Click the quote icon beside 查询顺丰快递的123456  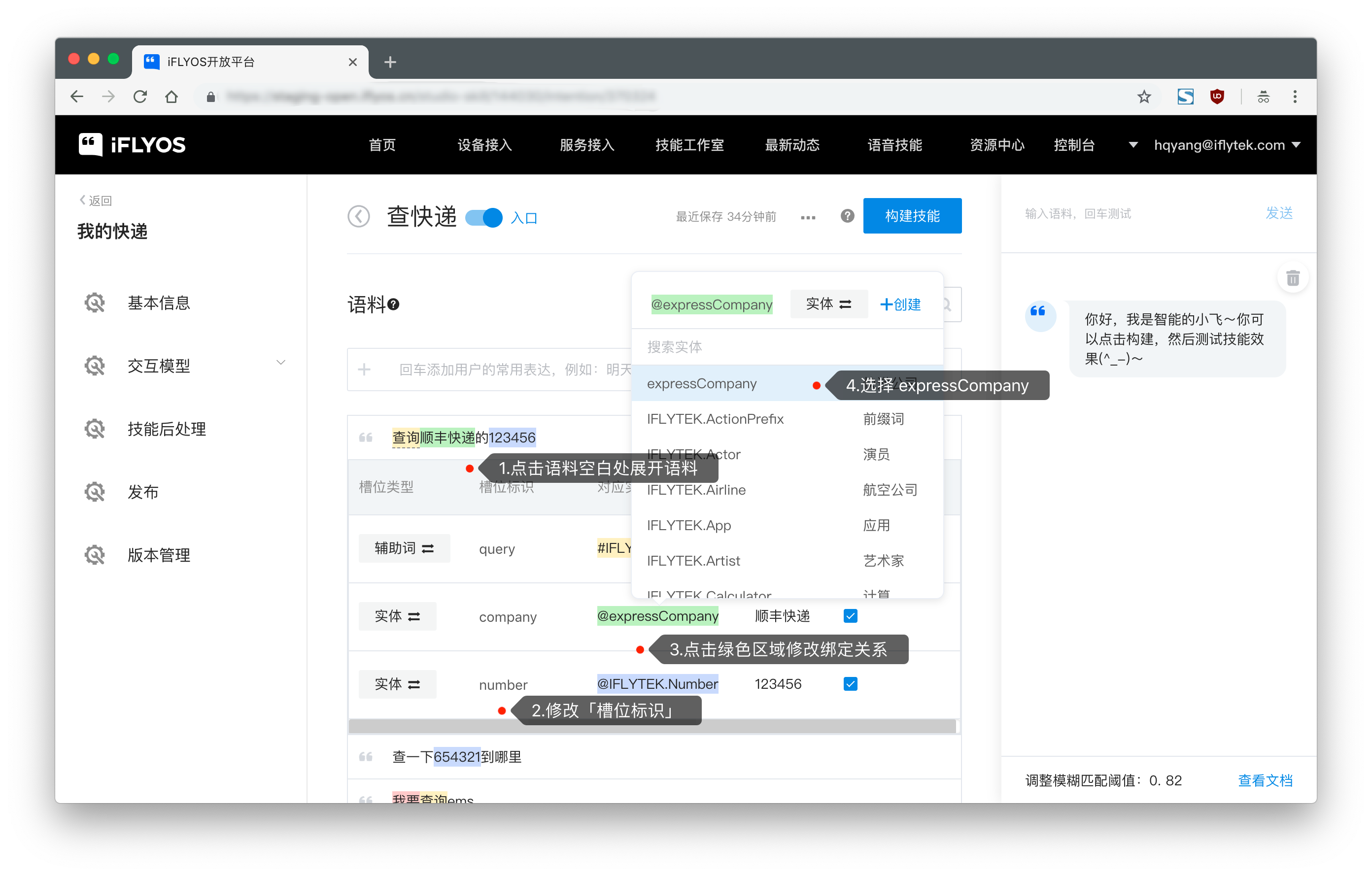(x=365, y=438)
